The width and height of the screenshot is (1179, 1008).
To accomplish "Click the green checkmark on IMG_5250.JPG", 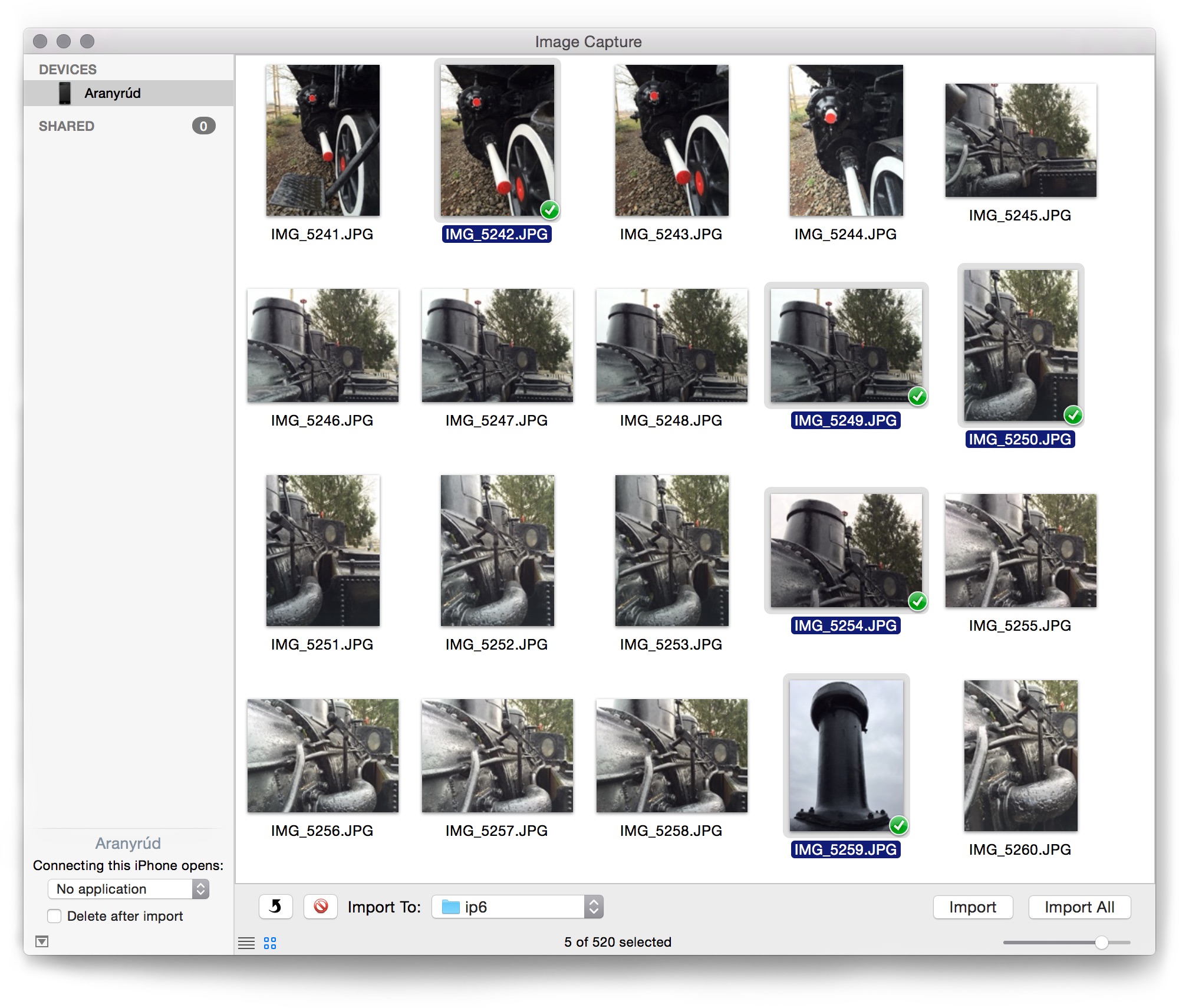I will 1073,415.
